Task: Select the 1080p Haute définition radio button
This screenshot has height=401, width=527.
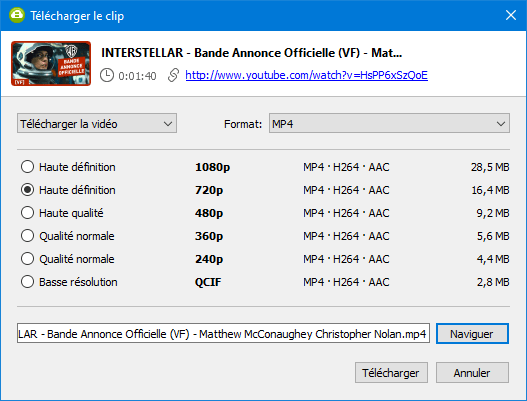Action: pyautogui.click(x=27, y=167)
